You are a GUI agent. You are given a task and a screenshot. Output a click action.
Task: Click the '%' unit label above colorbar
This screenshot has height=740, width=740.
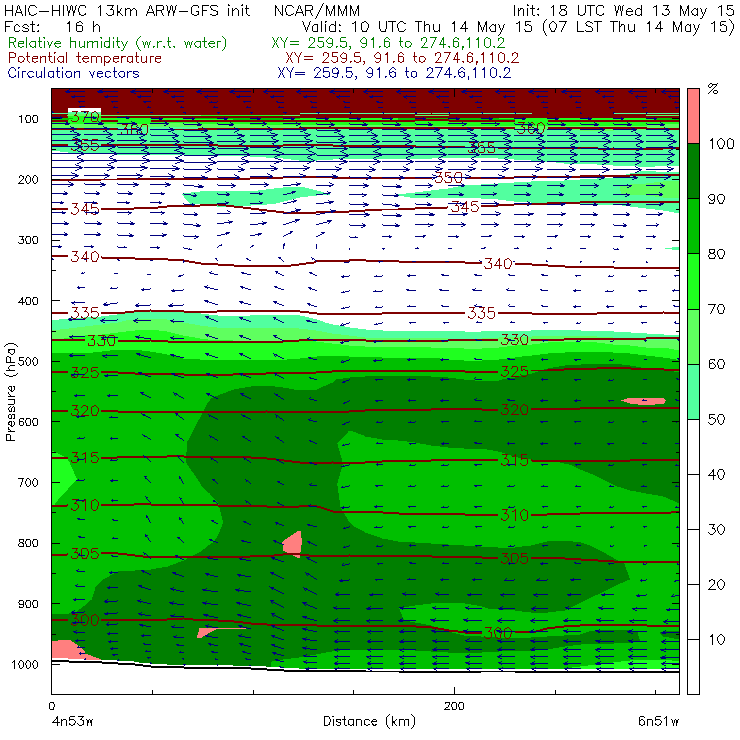pos(713,89)
